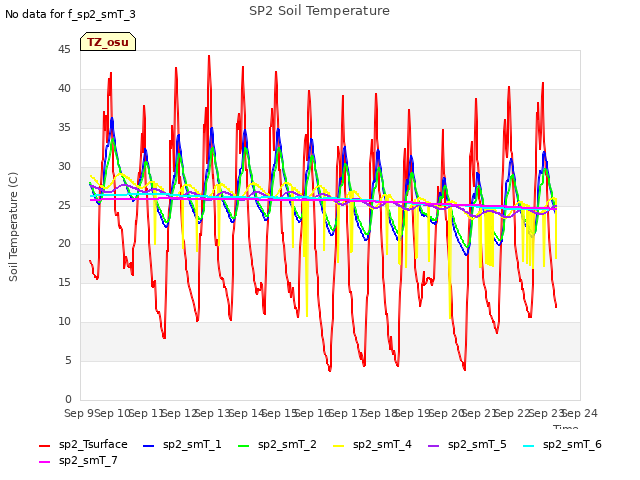Click the 35 y-axis tick label

[x=64, y=127]
